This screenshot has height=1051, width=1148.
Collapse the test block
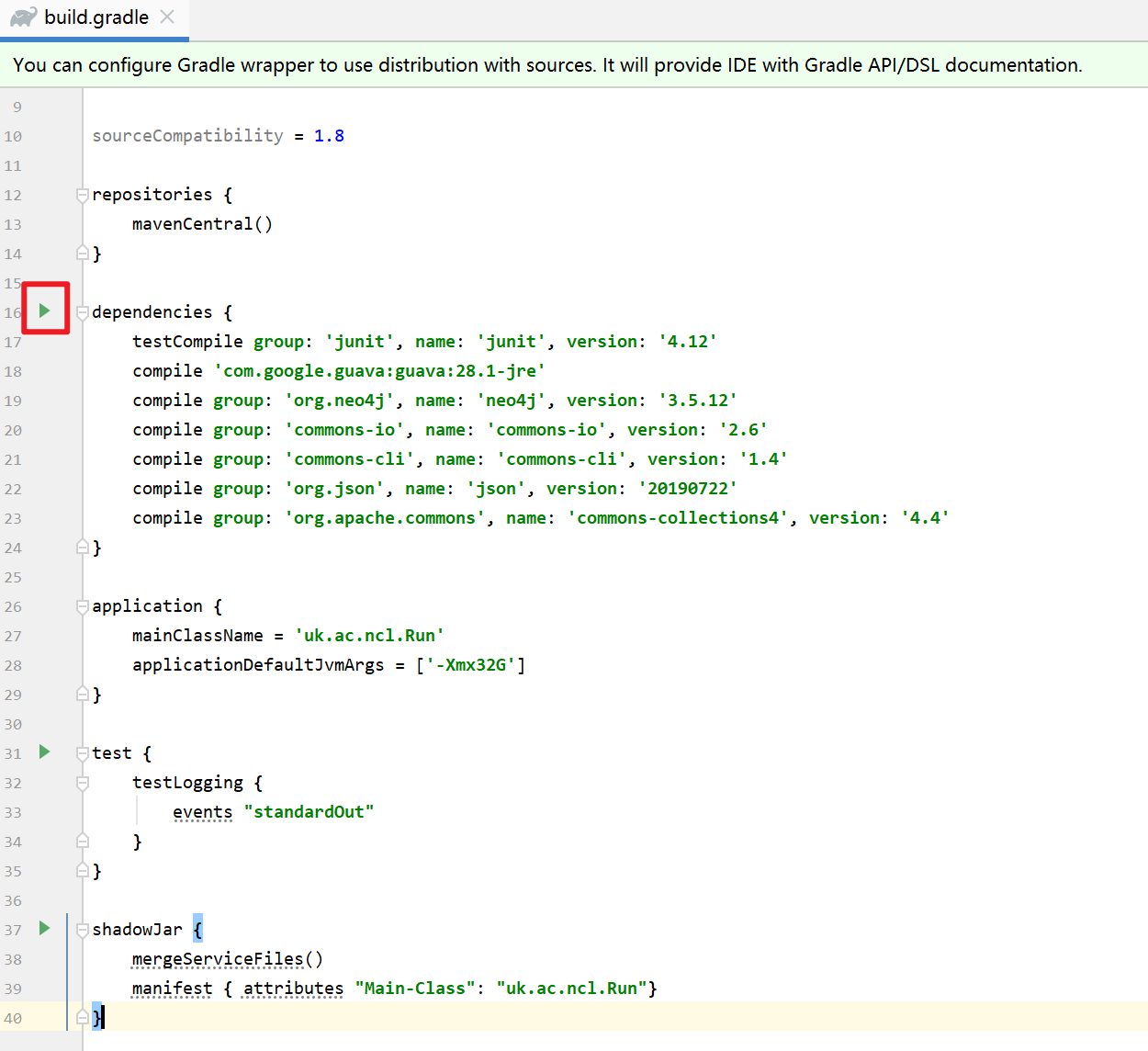click(83, 753)
